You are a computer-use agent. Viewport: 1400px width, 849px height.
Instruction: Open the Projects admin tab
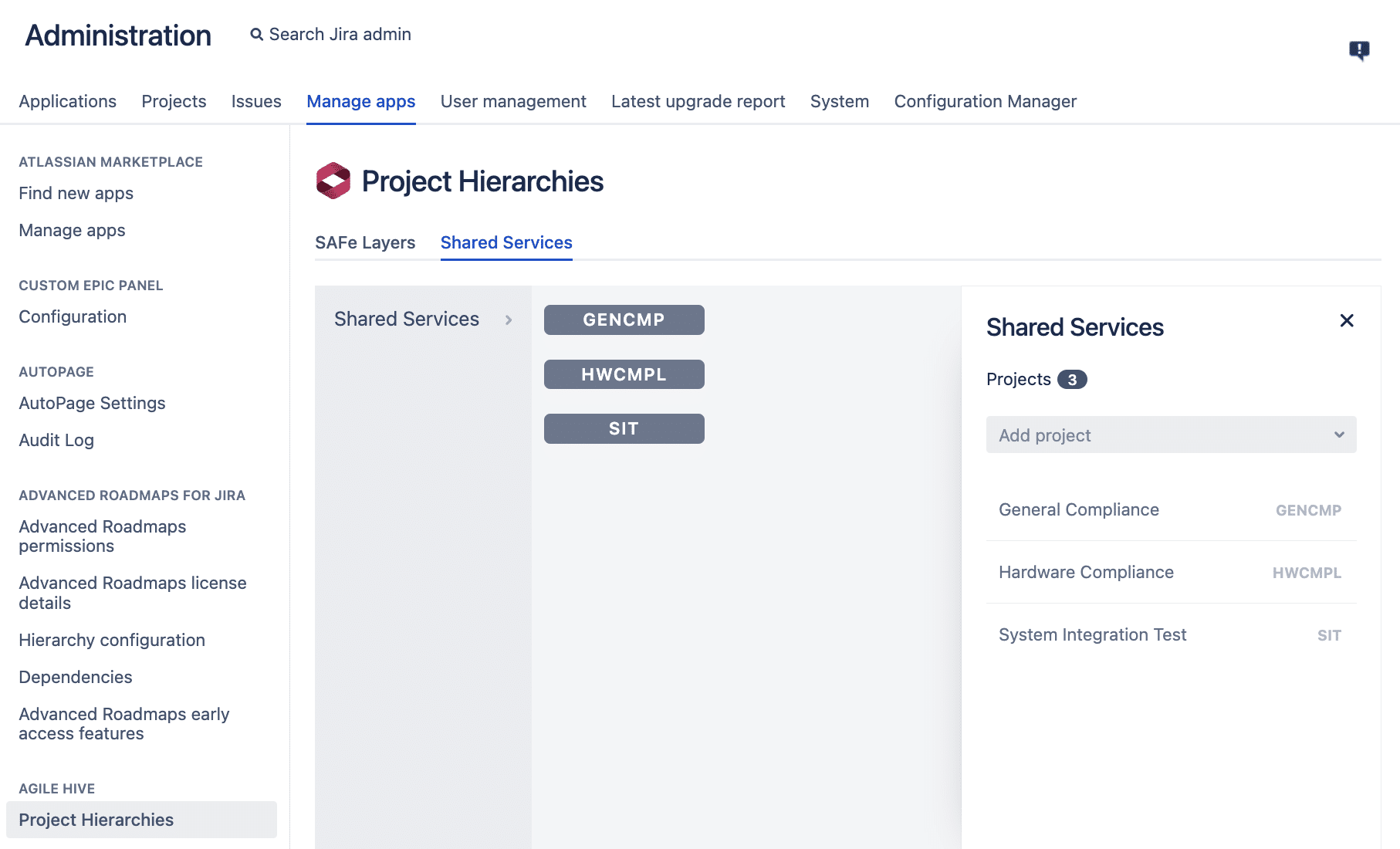174,102
